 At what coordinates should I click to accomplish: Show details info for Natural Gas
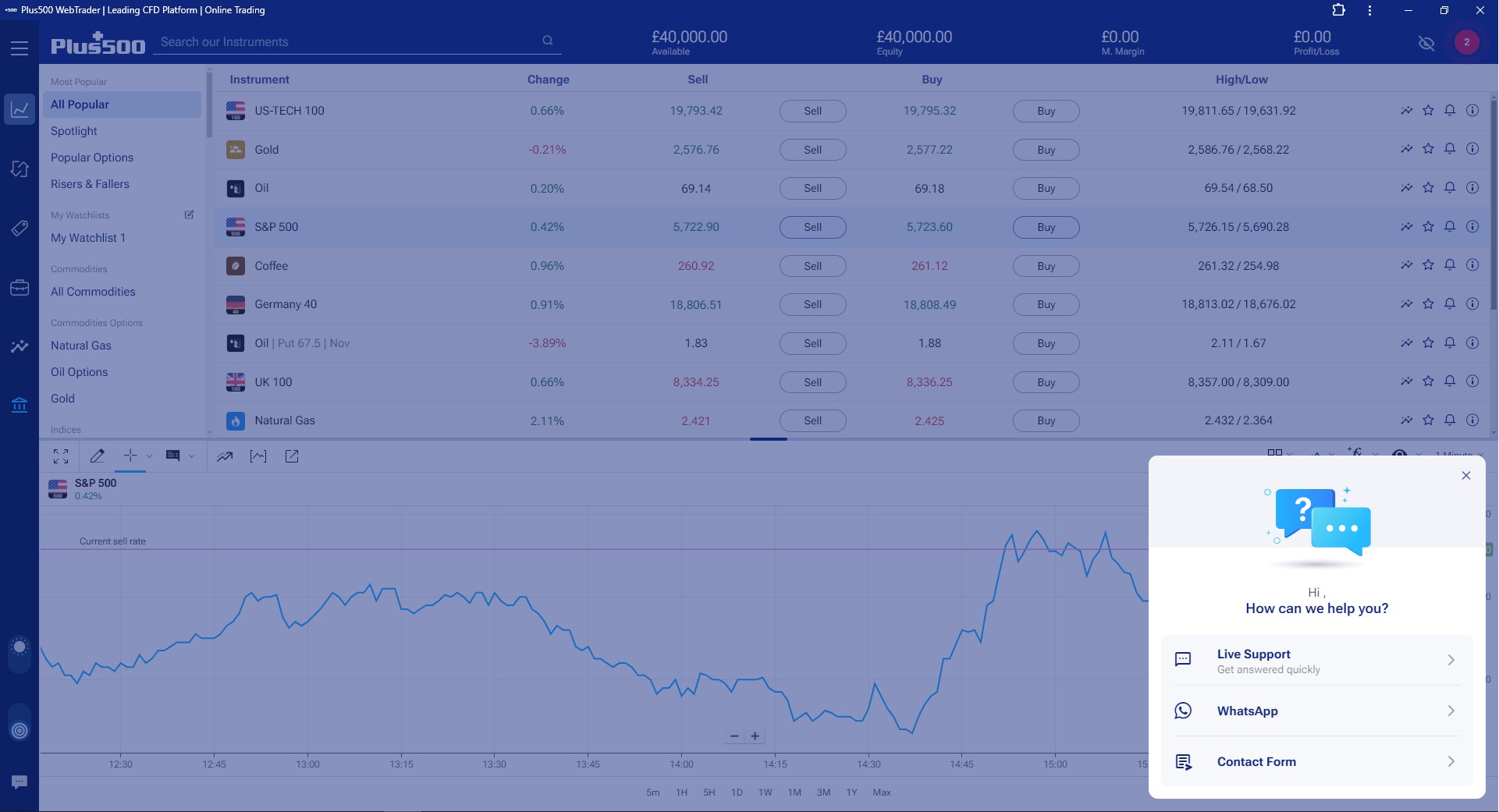[1472, 420]
